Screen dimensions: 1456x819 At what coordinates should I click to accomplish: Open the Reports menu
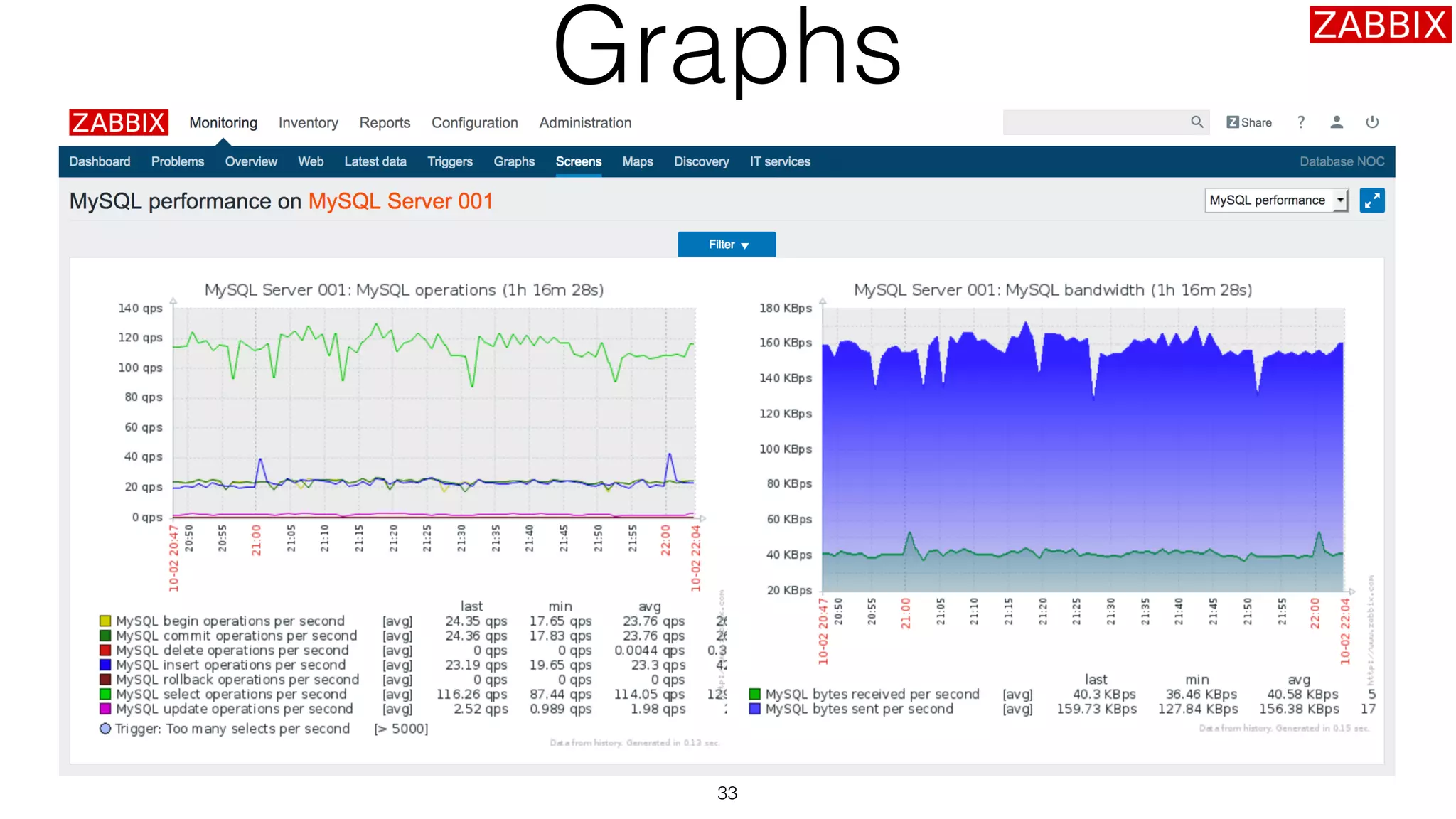(385, 122)
